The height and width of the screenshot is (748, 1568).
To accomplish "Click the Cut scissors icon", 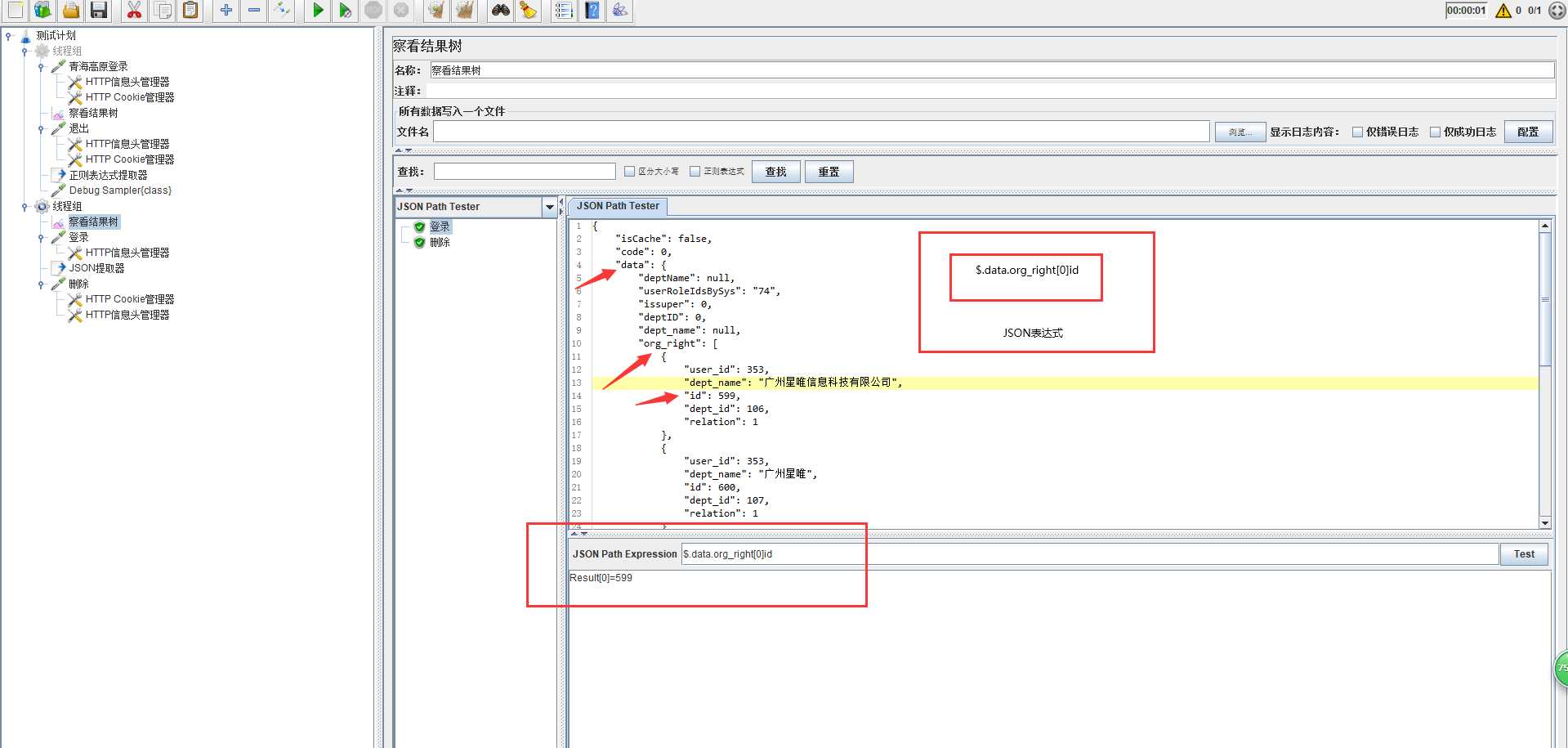I will pyautogui.click(x=134, y=10).
